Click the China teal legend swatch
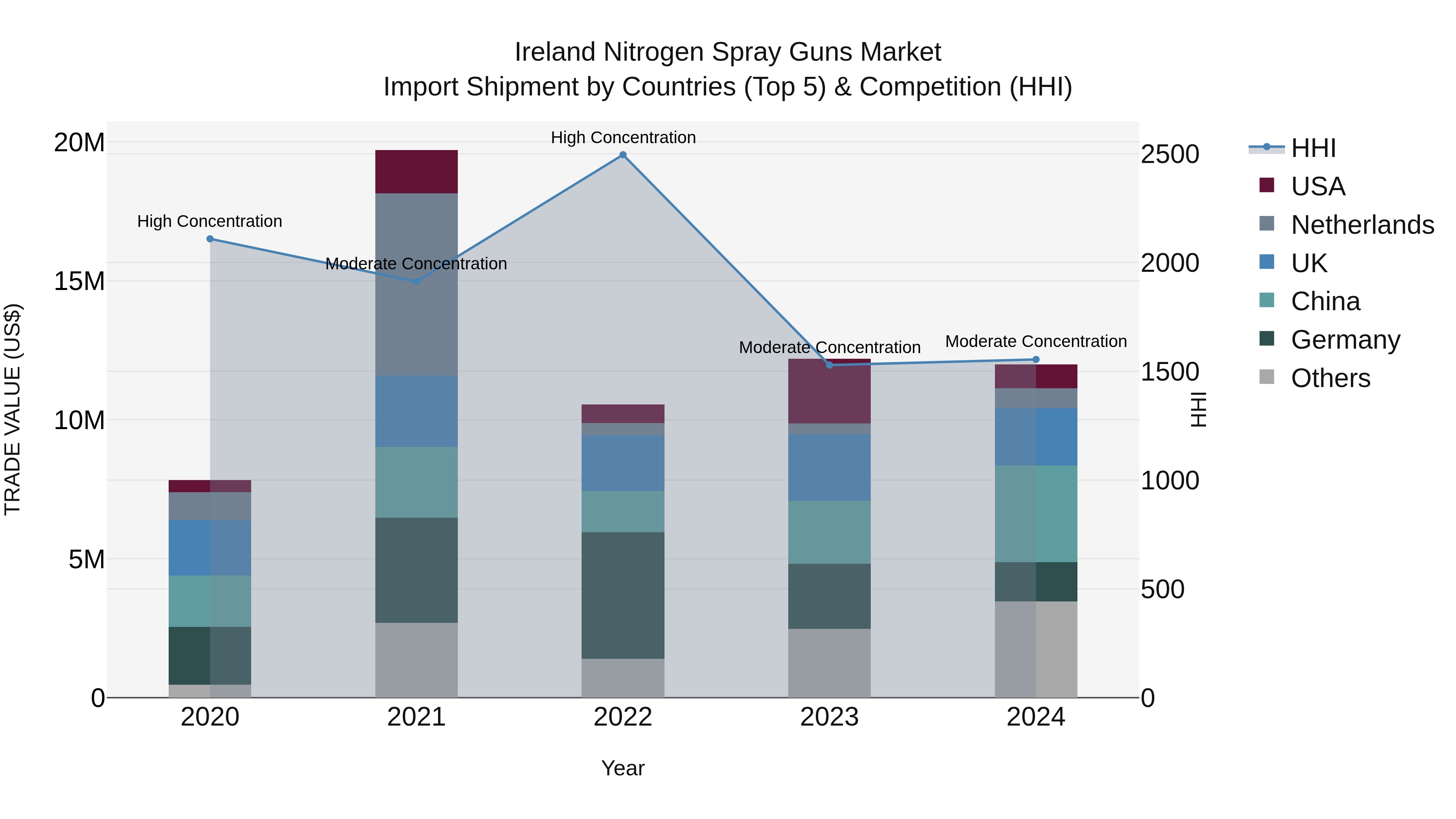Screen dimensions: 1456x819 (x=1267, y=300)
